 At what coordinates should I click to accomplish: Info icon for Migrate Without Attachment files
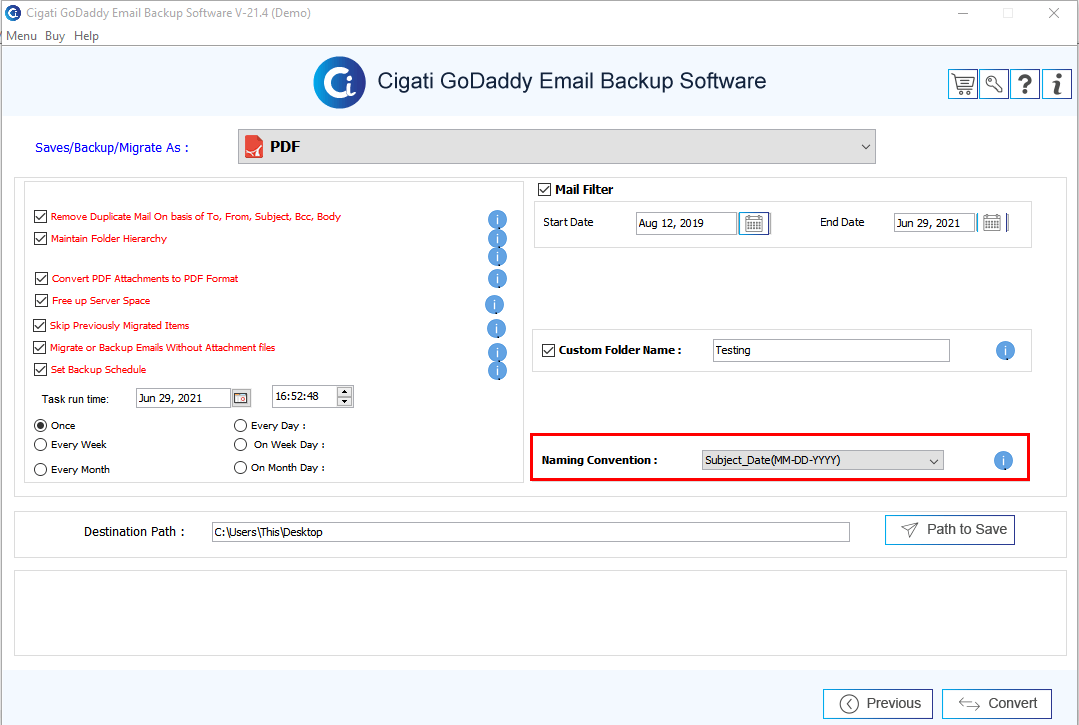pos(498,352)
